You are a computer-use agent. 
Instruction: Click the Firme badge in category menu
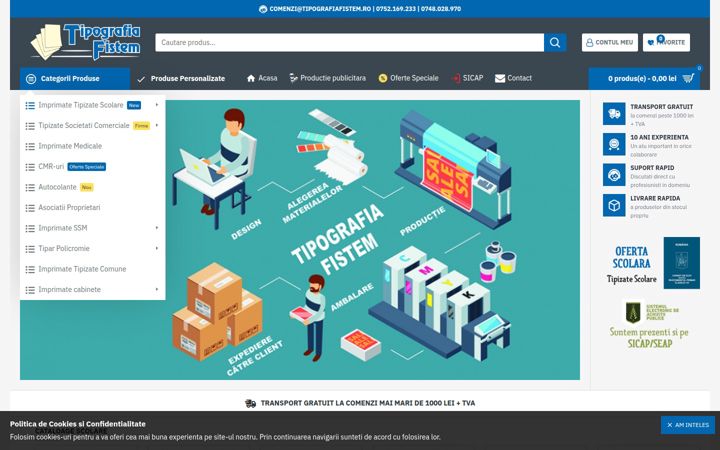pyautogui.click(x=141, y=126)
